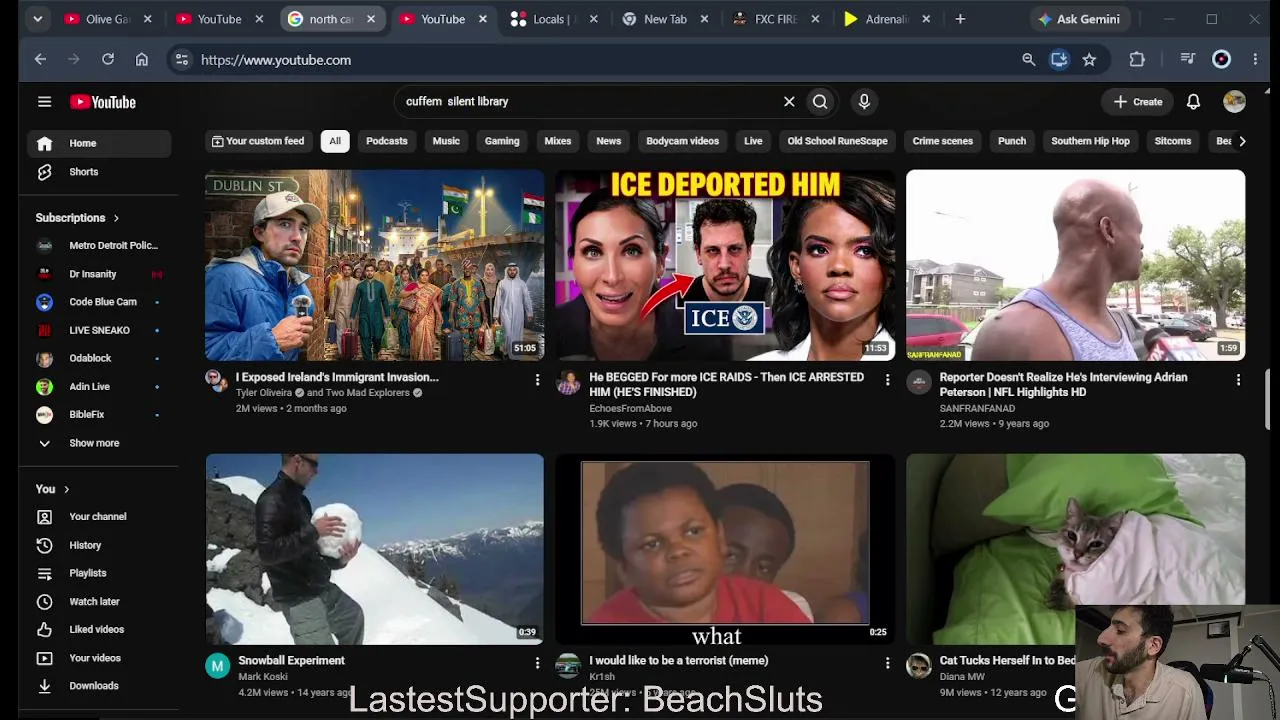1280x720 pixels.
Task: Open options for the terrorist meme video
Action: 887,663
